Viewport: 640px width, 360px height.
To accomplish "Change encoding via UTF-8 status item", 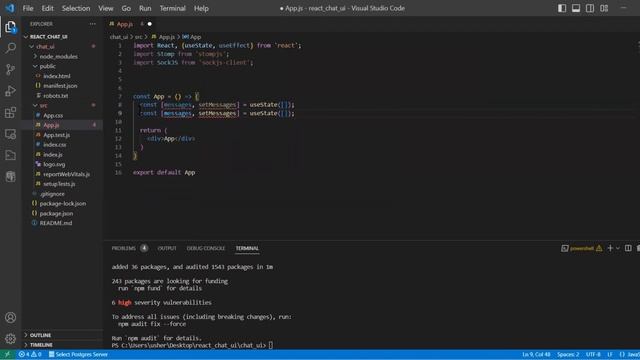I will click(x=593, y=354).
